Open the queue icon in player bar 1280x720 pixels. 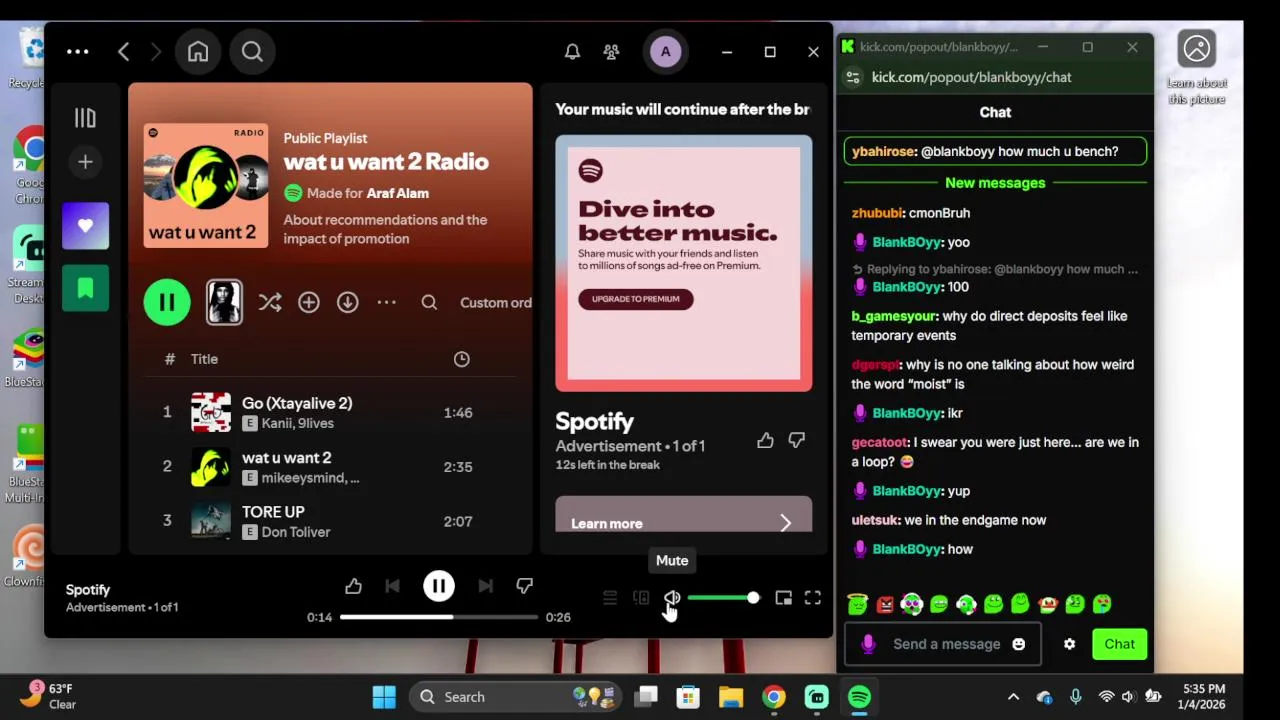pos(610,598)
